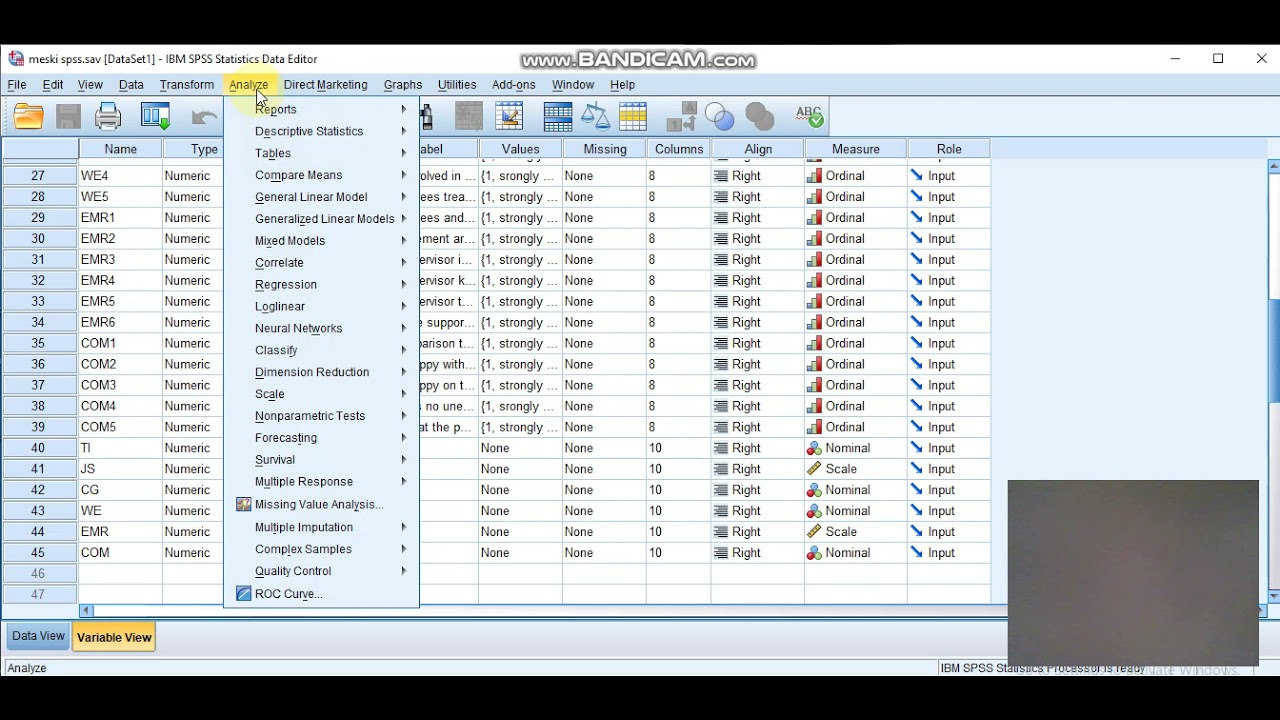1280x720 pixels.
Task: Click the Select Cases toolbar icon
Action: point(633,117)
